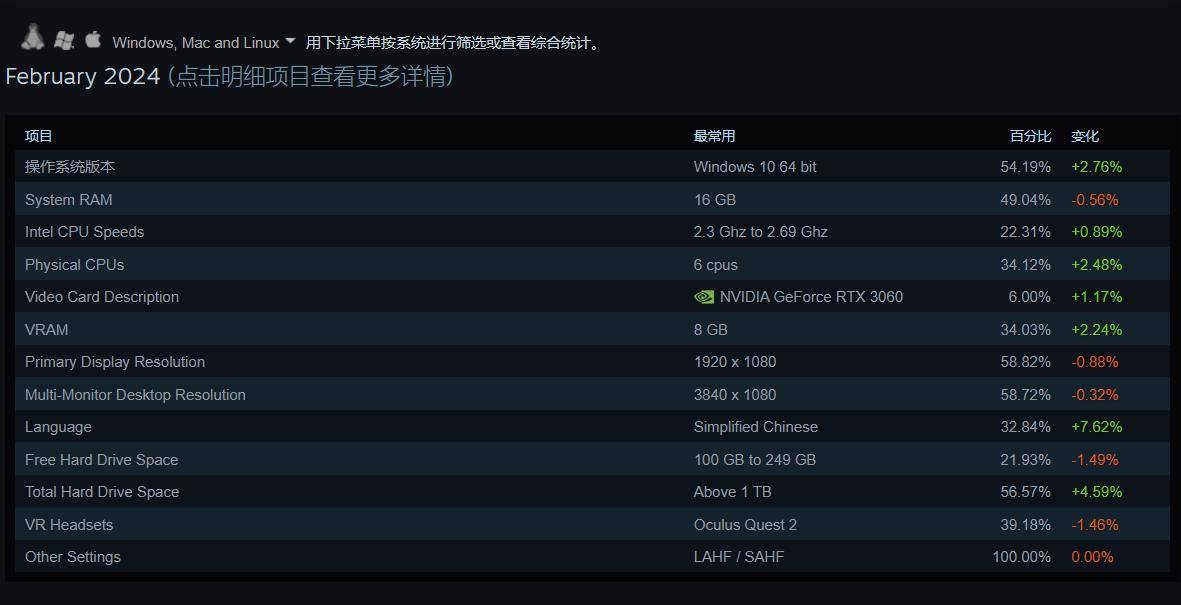Click the Linux penguin icon
The height and width of the screenshot is (605, 1181).
(32, 38)
